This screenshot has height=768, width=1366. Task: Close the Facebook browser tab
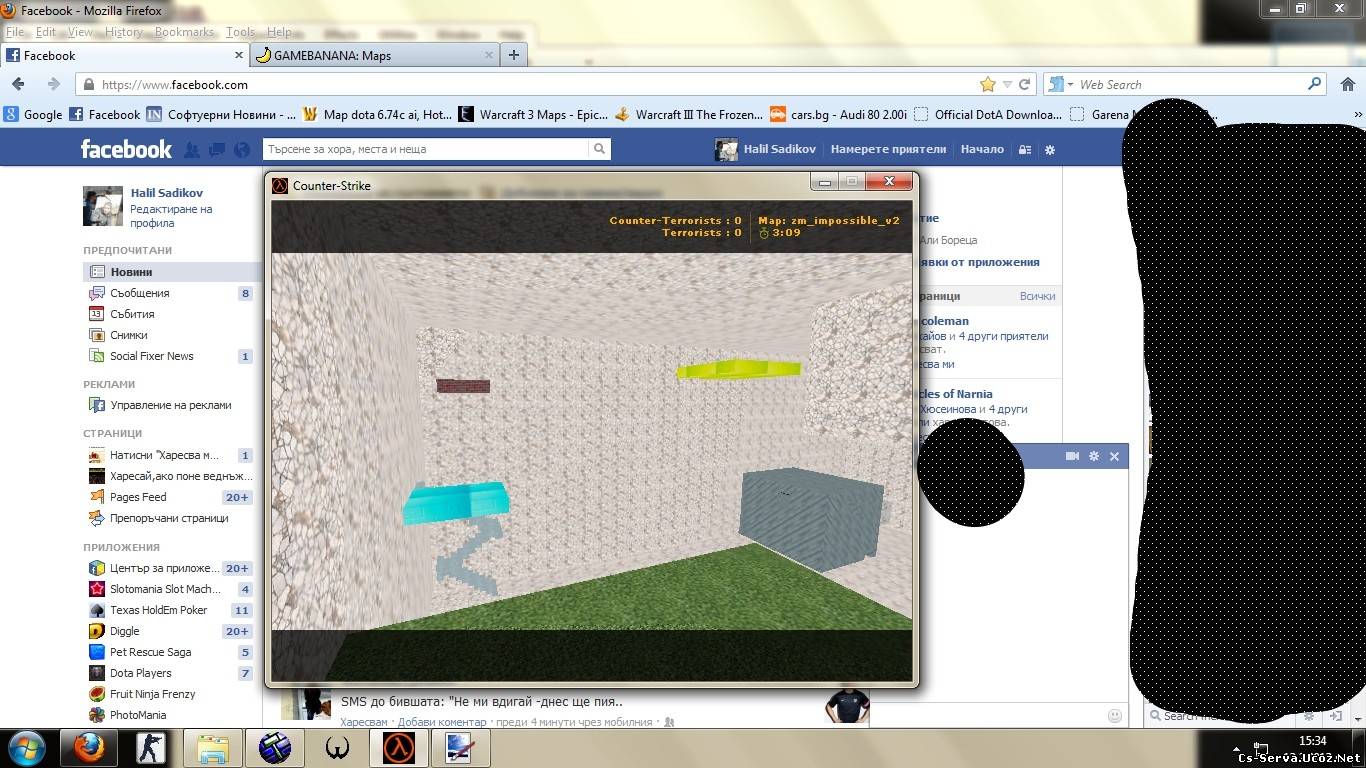pyautogui.click(x=239, y=56)
